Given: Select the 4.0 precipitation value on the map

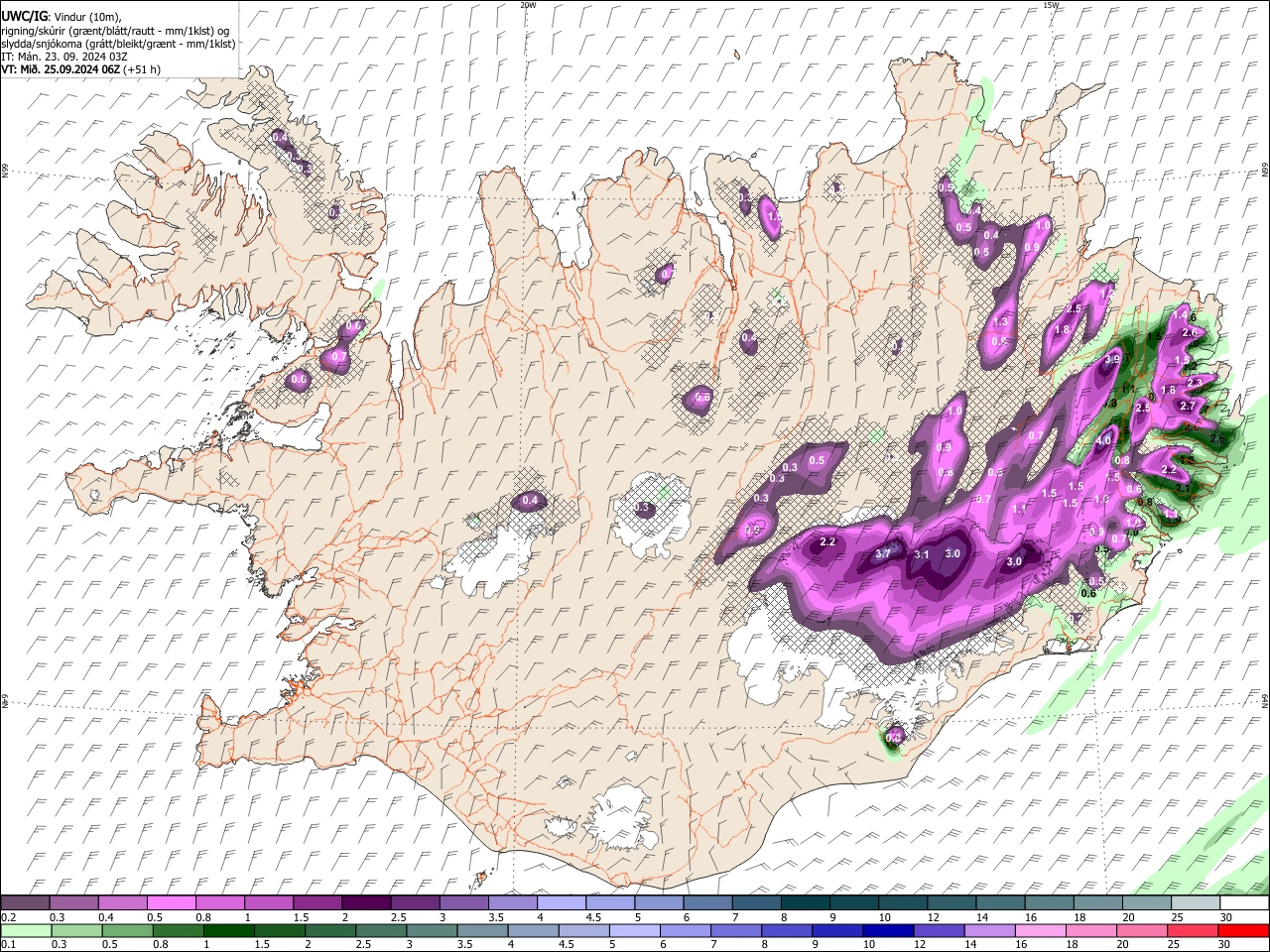Looking at the screenshot, I should point(1103,441).
